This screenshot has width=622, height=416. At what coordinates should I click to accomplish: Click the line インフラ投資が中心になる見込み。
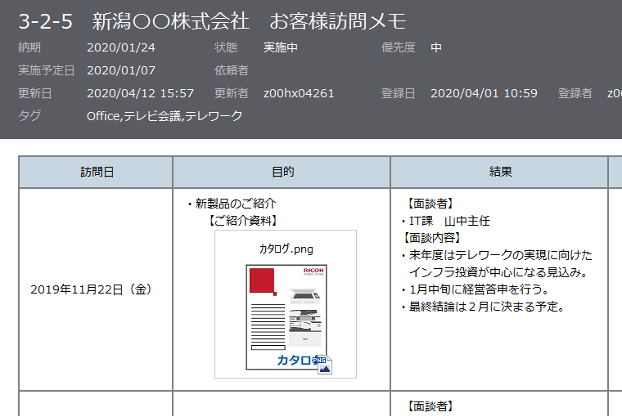pyautogui.click(x=499, y=272)
